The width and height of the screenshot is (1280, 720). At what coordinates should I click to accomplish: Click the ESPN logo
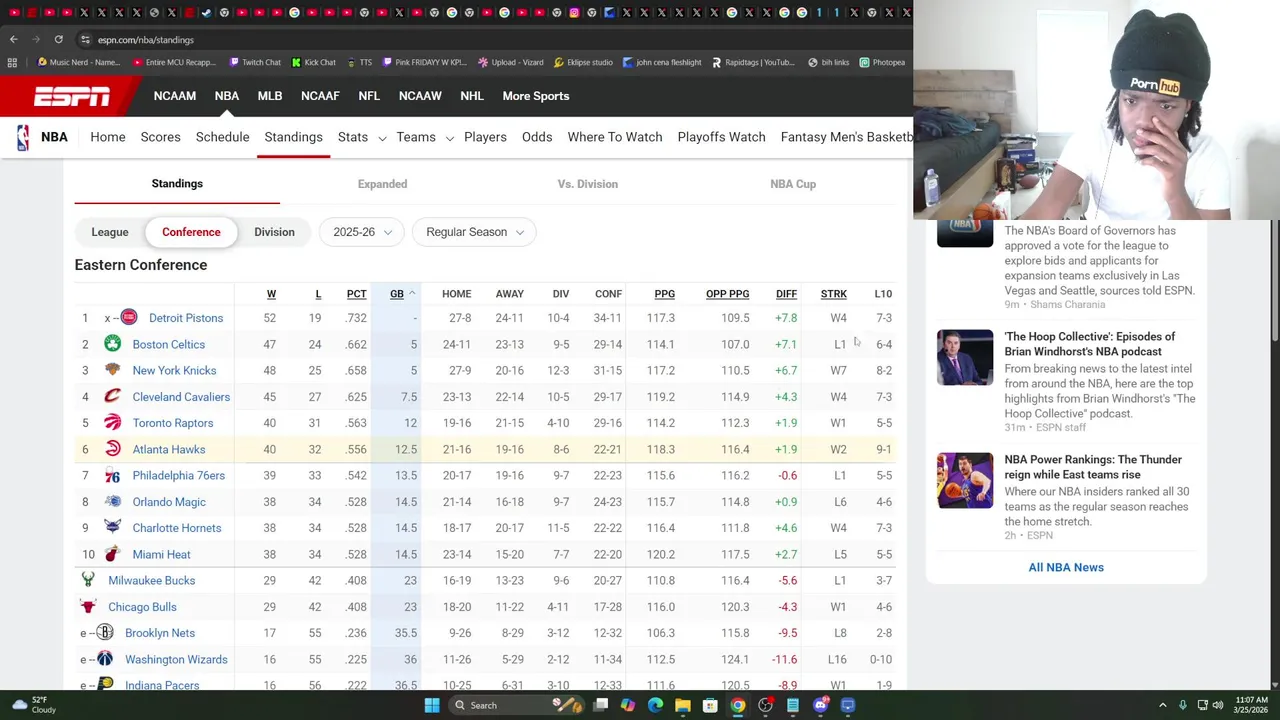(72, 96)
